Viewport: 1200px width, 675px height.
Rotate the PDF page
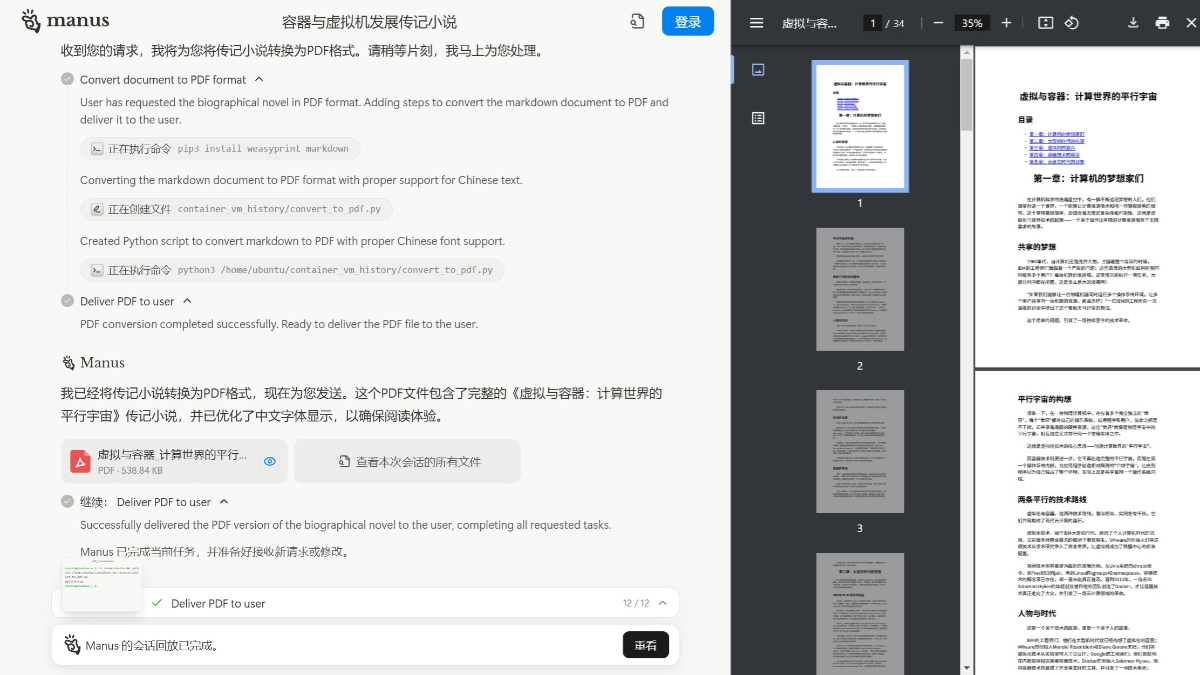pos(1071,22)
